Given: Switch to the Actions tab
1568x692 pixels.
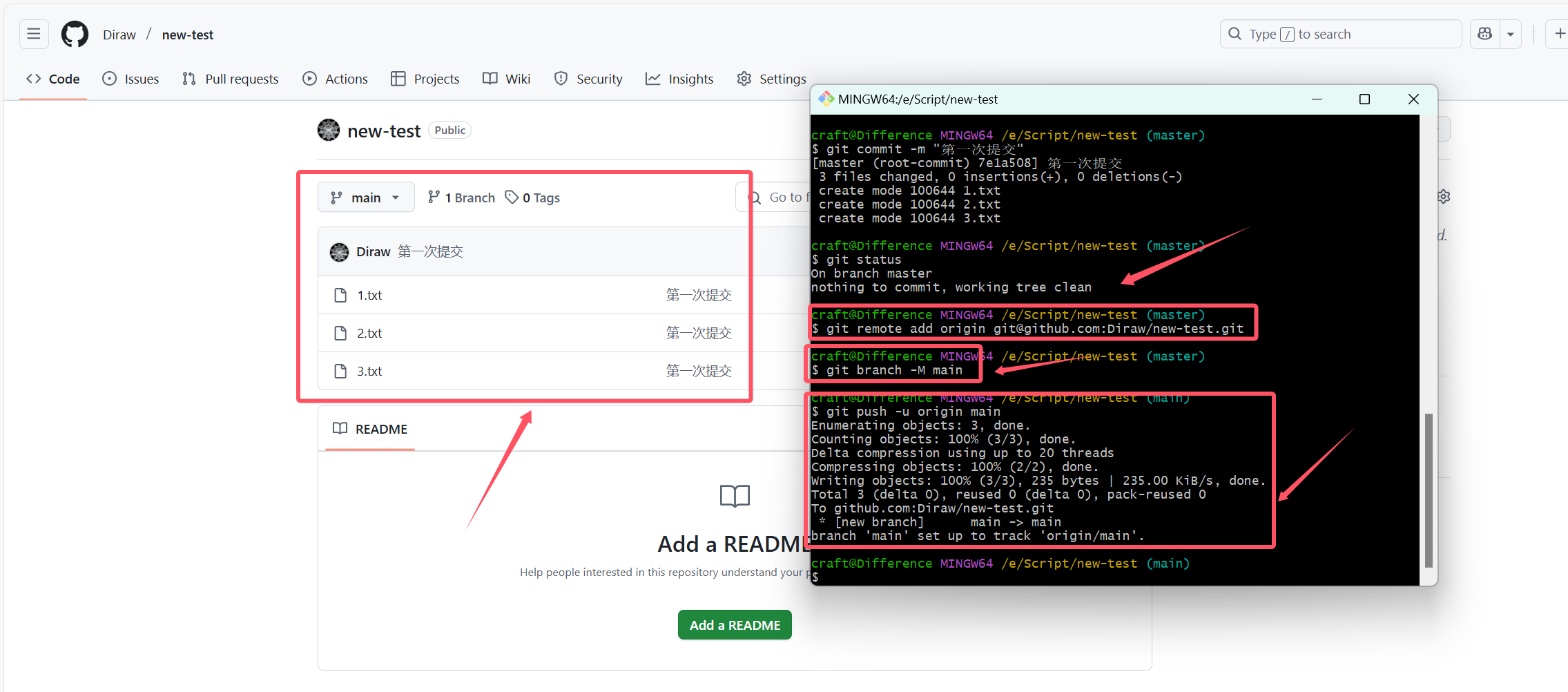Looking at the screenshot, I should [336, 79].
